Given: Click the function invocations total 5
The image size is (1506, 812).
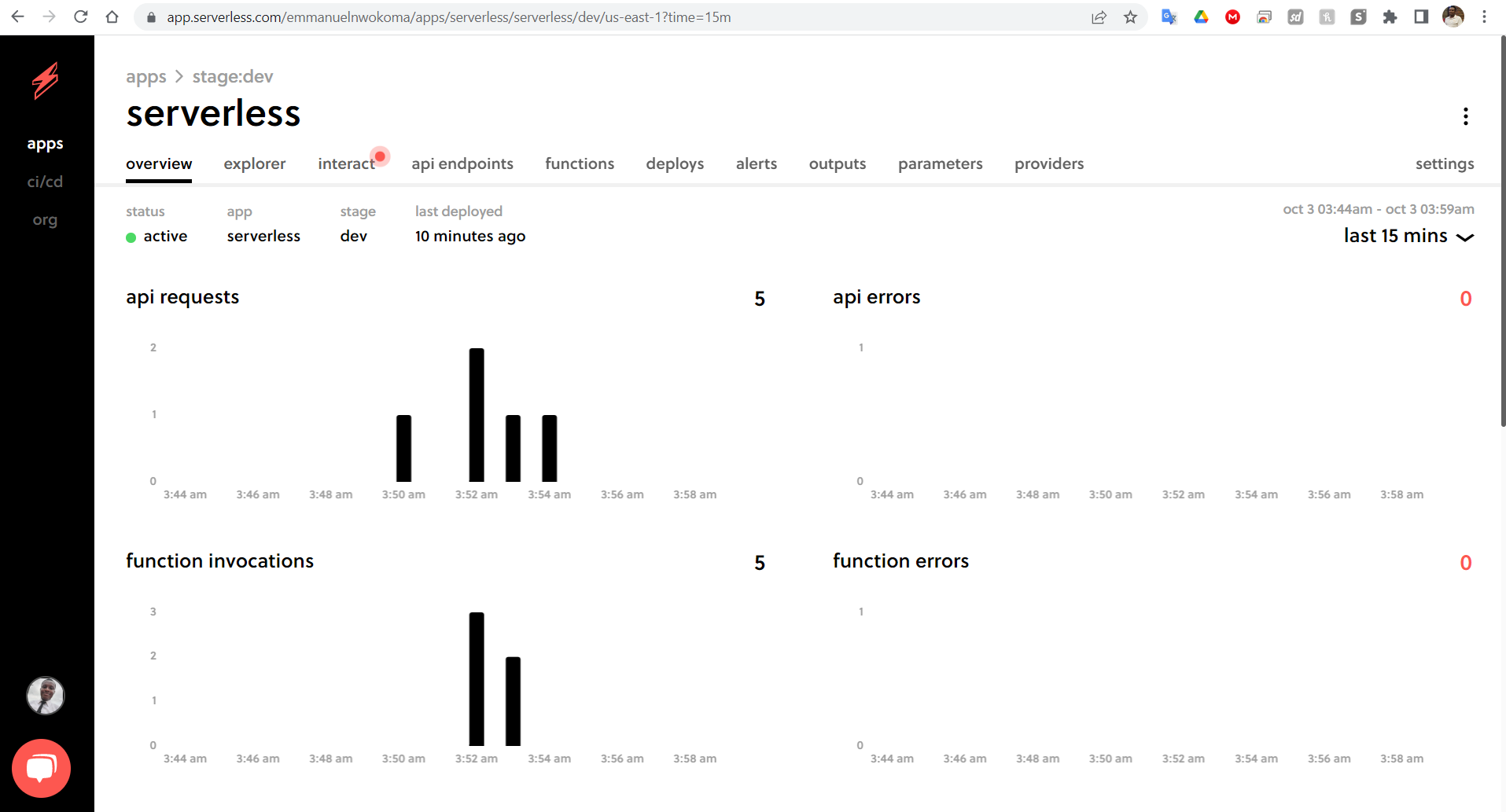Looking at the screenshot, I should click(x=760, y=563).
